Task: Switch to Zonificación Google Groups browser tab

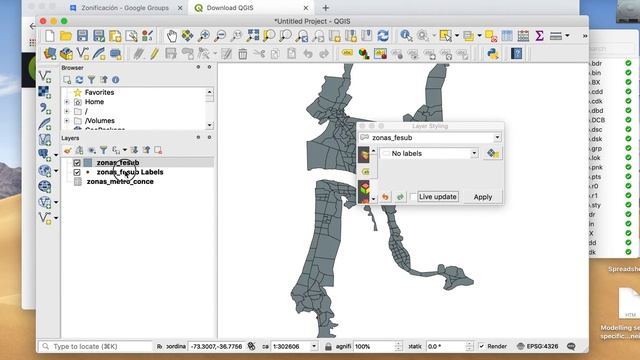Action: tap(125, 8)
